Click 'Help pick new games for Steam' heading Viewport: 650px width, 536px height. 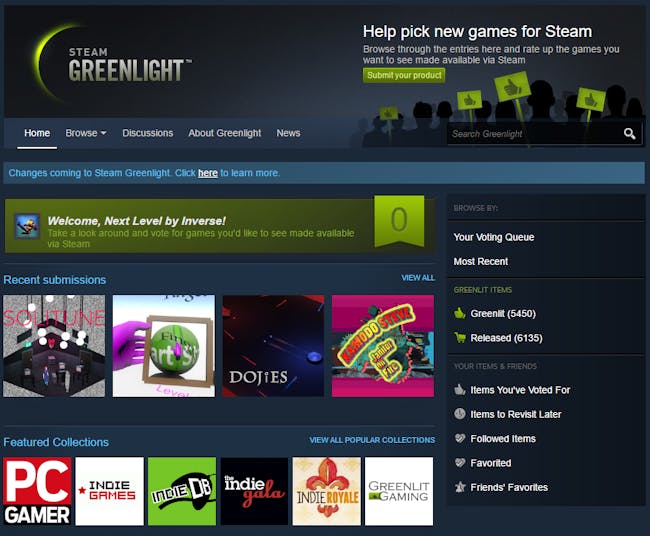coord(478,32)
